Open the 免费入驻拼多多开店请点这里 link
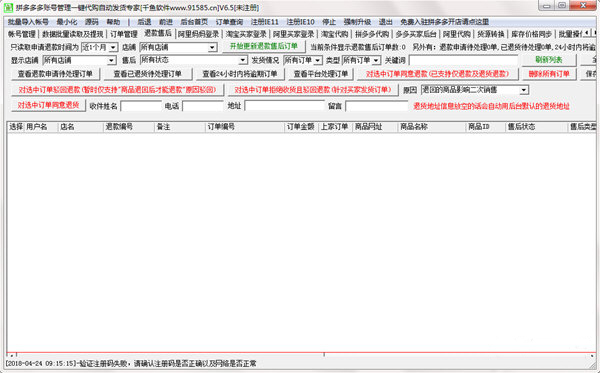This screenshot has height=373, width=600. 445,22
